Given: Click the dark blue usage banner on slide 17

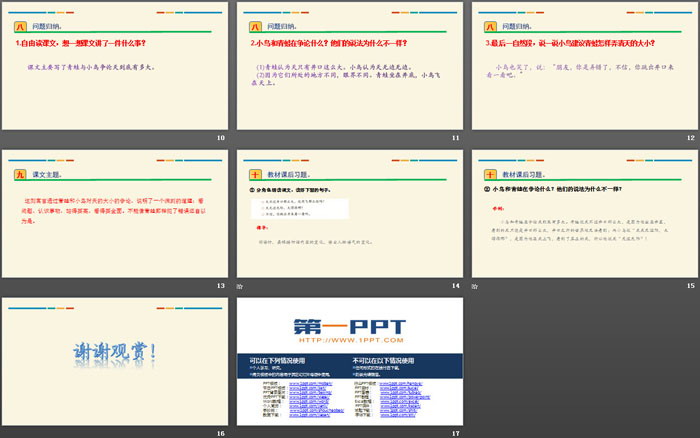Looking at the screenshot, I should point(349,361).
